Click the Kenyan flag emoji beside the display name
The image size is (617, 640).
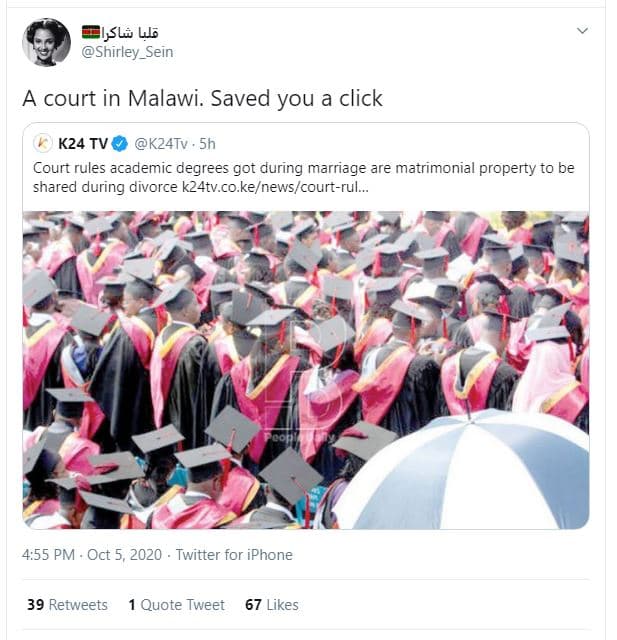tap(90, 32)
